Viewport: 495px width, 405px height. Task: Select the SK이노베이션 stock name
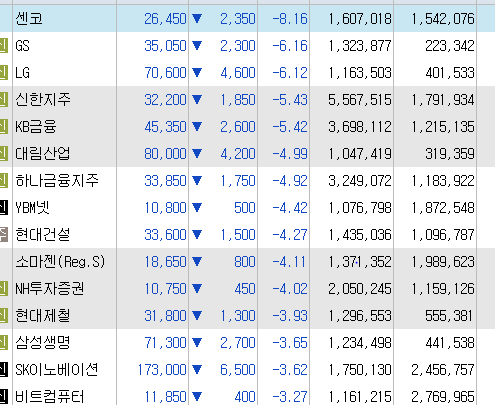click(57, 370)
